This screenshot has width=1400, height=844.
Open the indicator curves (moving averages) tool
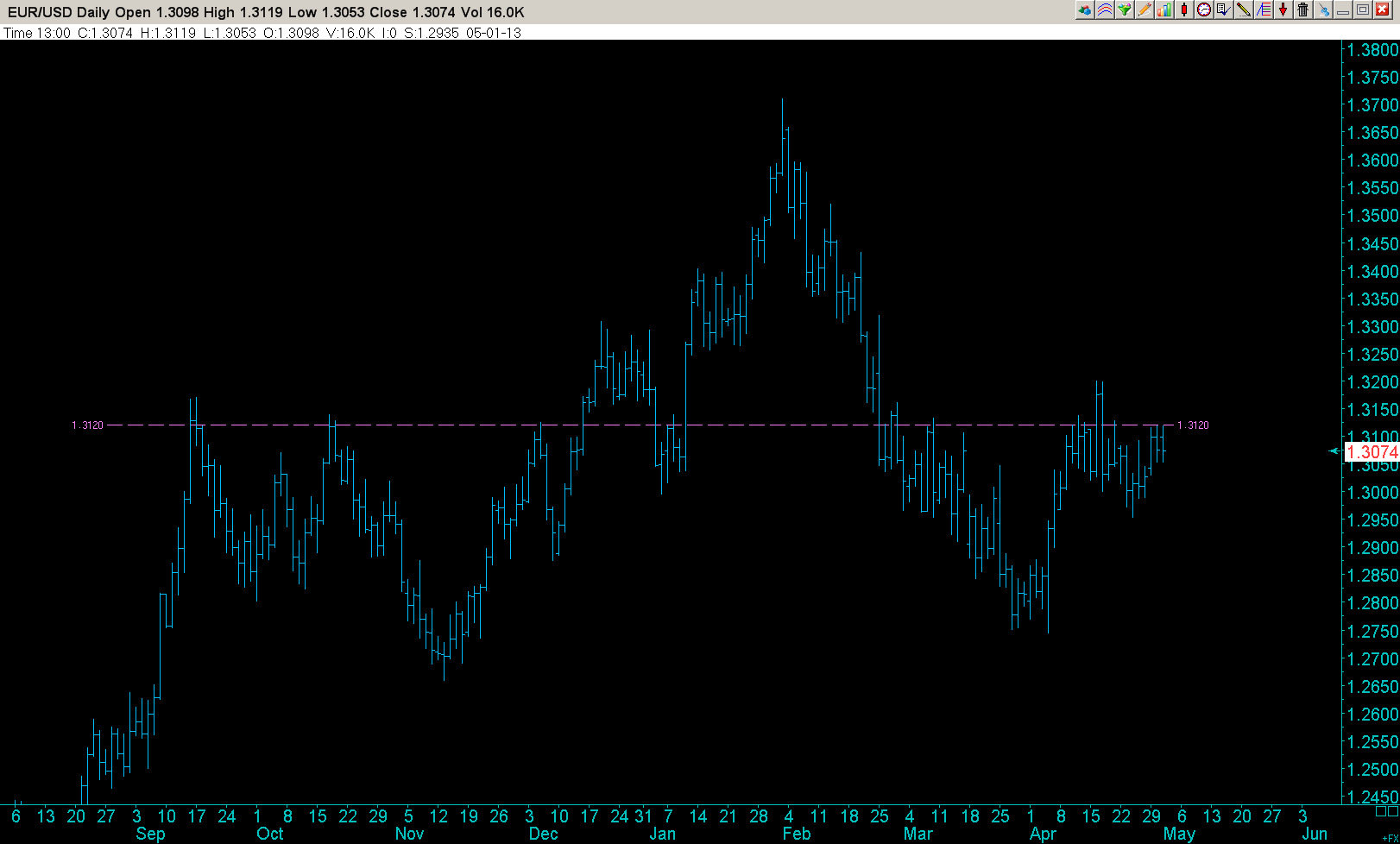(1104, 10)
